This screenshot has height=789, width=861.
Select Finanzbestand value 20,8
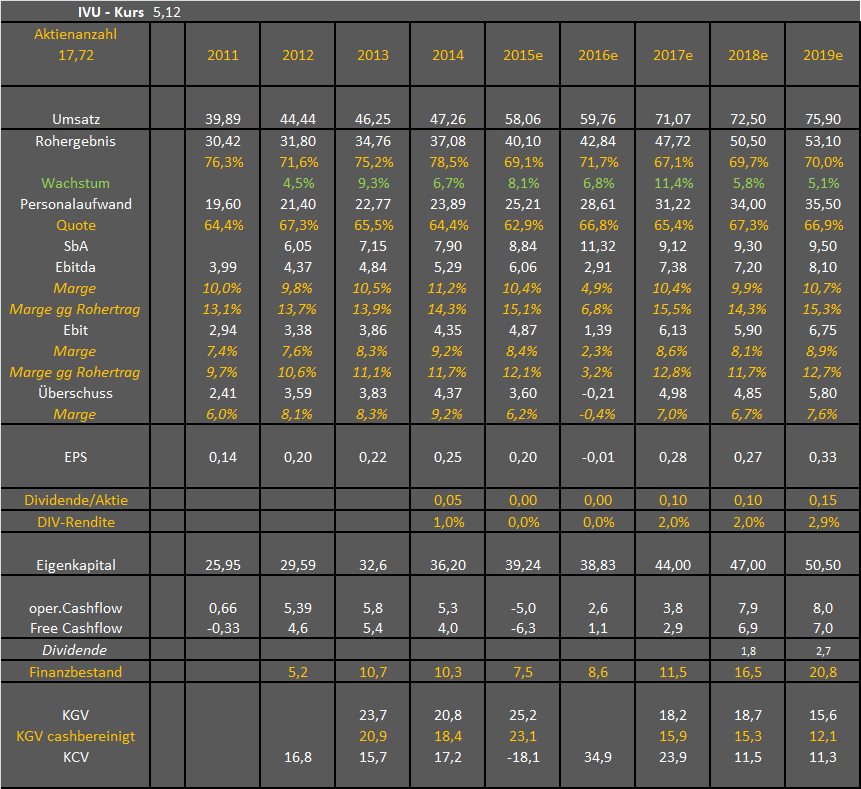(823, 673)
